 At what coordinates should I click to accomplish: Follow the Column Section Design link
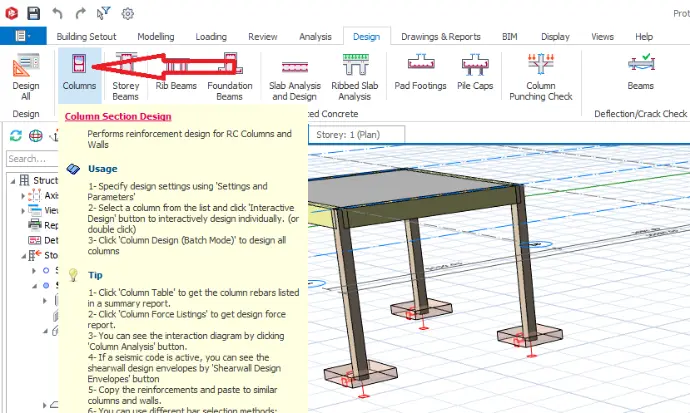pyautogui.click(x=118, y=117)
